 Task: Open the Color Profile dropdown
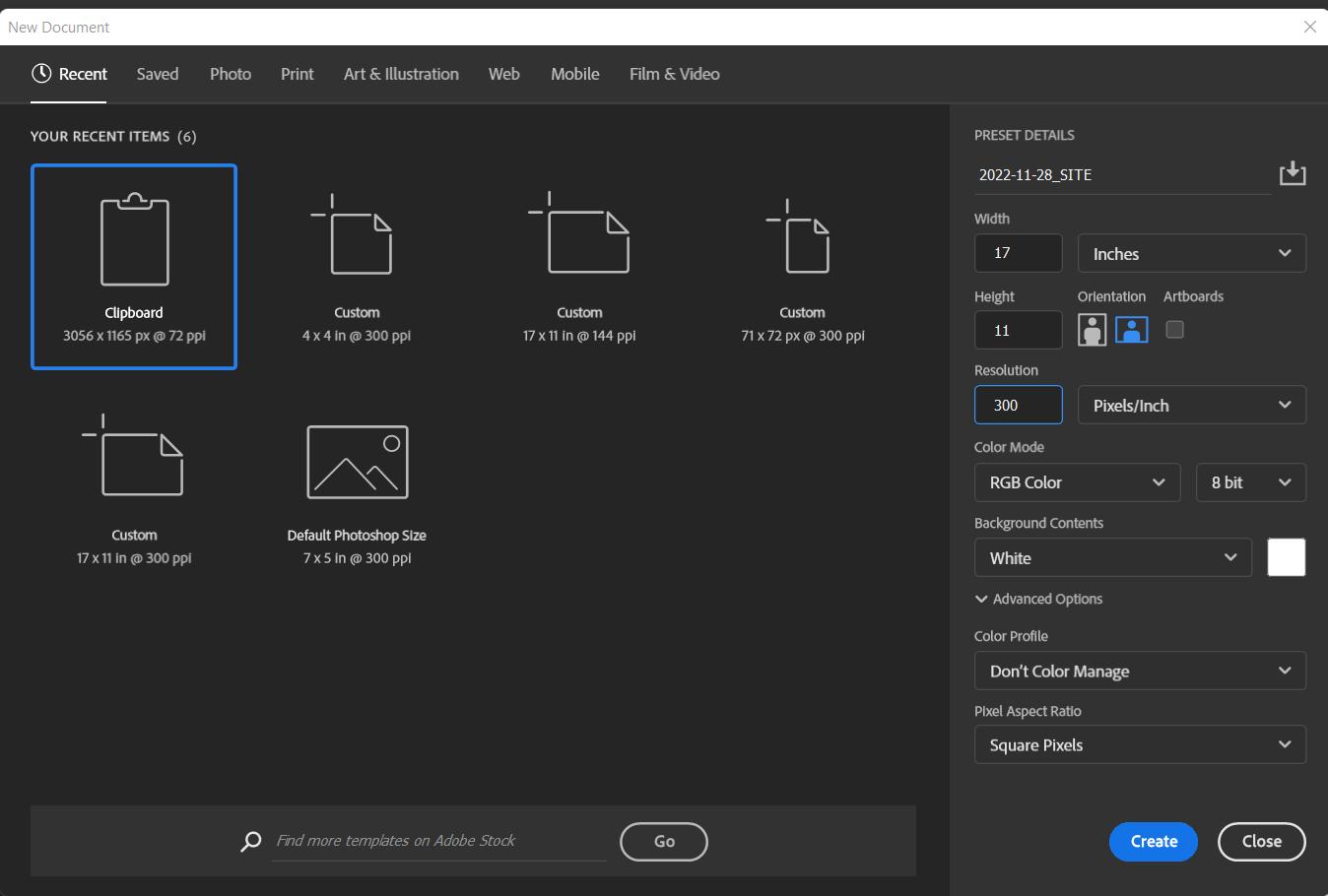(1140, 671)
